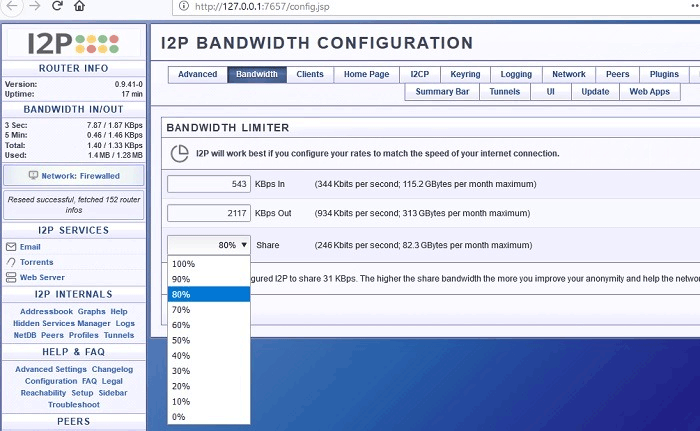
Task: Open the Email service link
Action: (30, 247)
